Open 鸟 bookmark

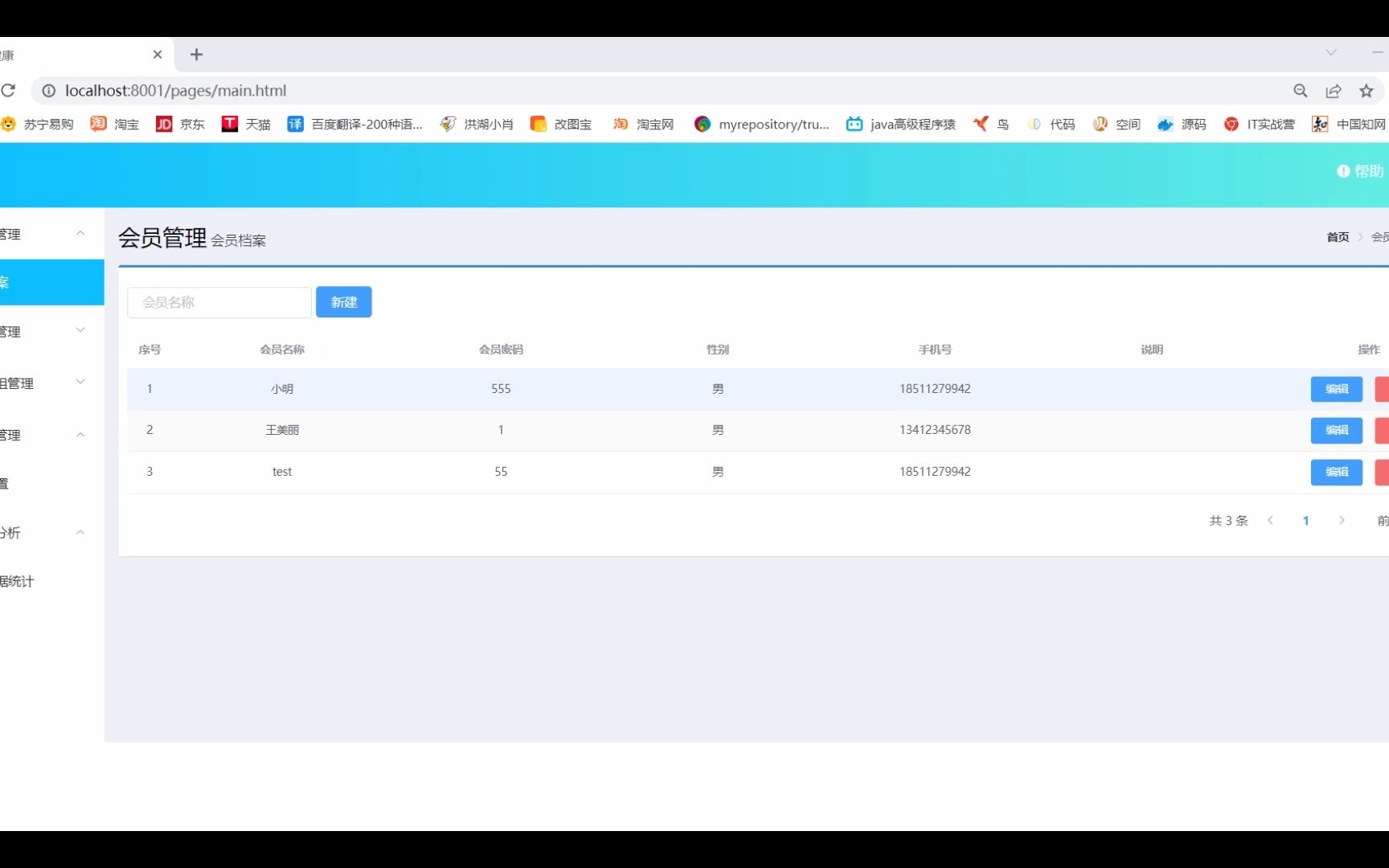pos(991,124)
